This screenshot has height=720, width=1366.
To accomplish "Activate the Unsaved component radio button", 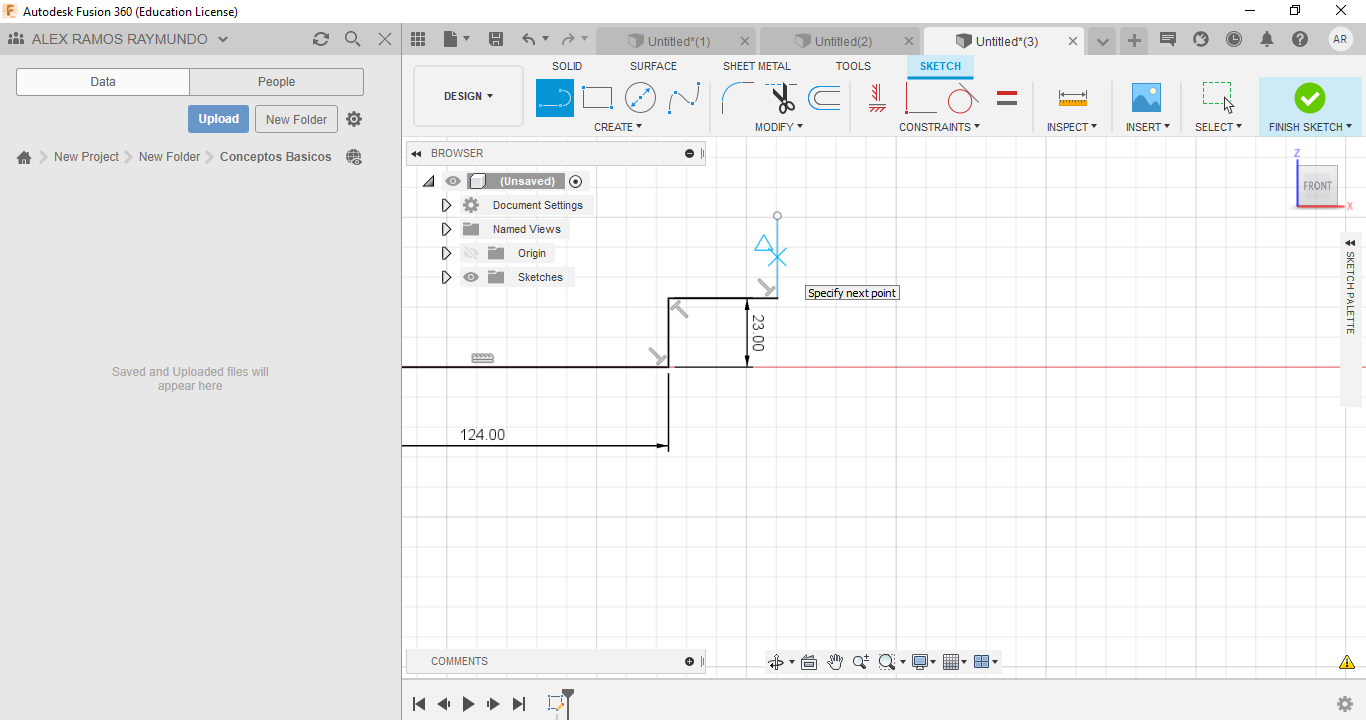I will [x=575, y=181].
